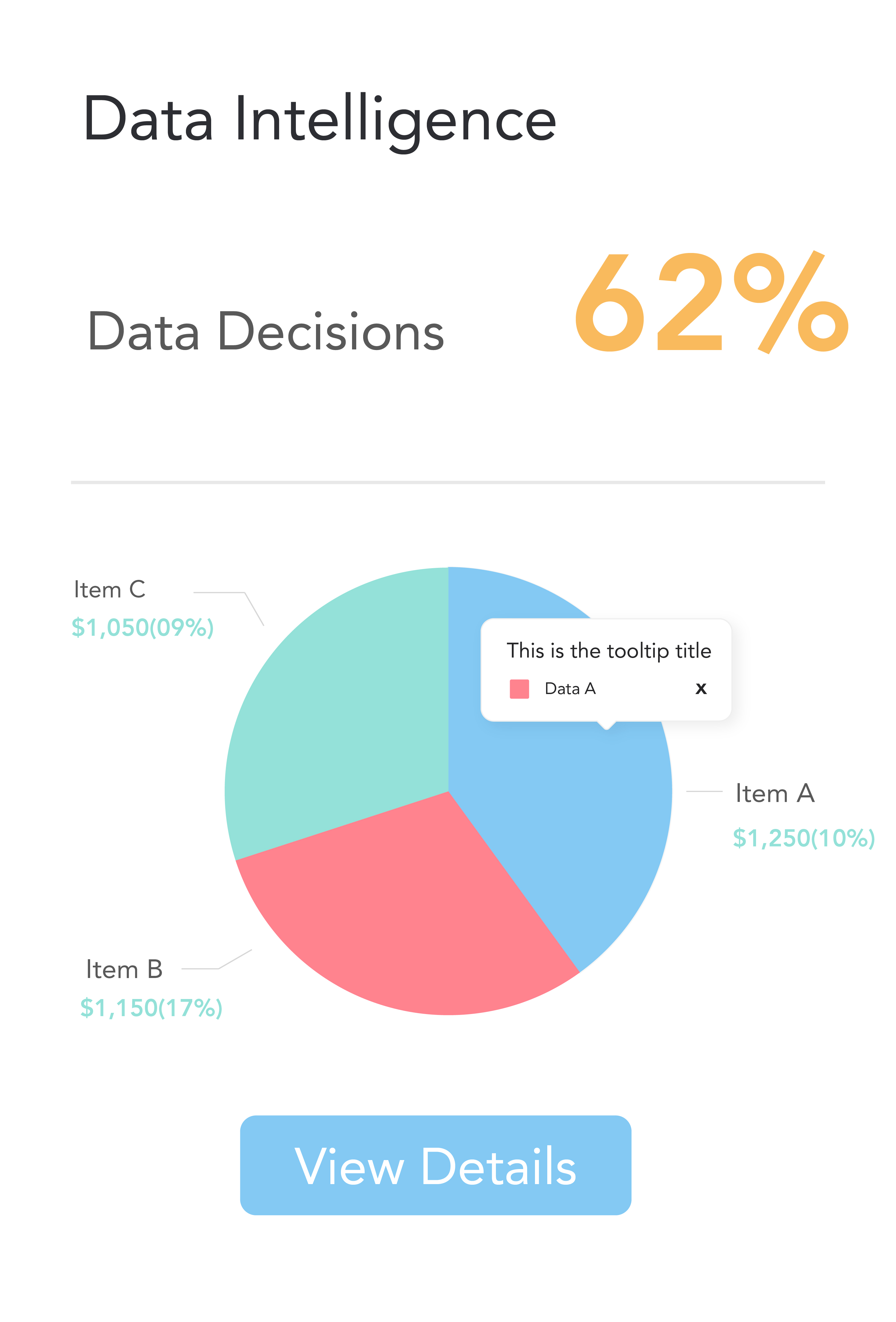Select the pink Data A color swatch
The width and height of the screenshot is (896, 1322).
tap(519, 689)
